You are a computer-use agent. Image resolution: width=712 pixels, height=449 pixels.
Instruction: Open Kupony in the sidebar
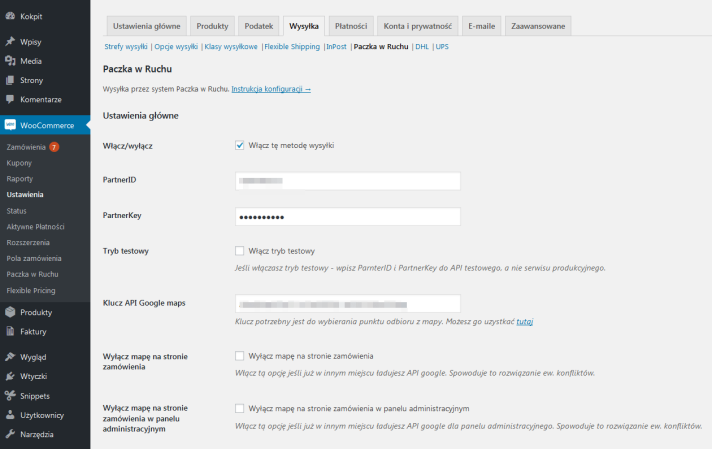19,163
